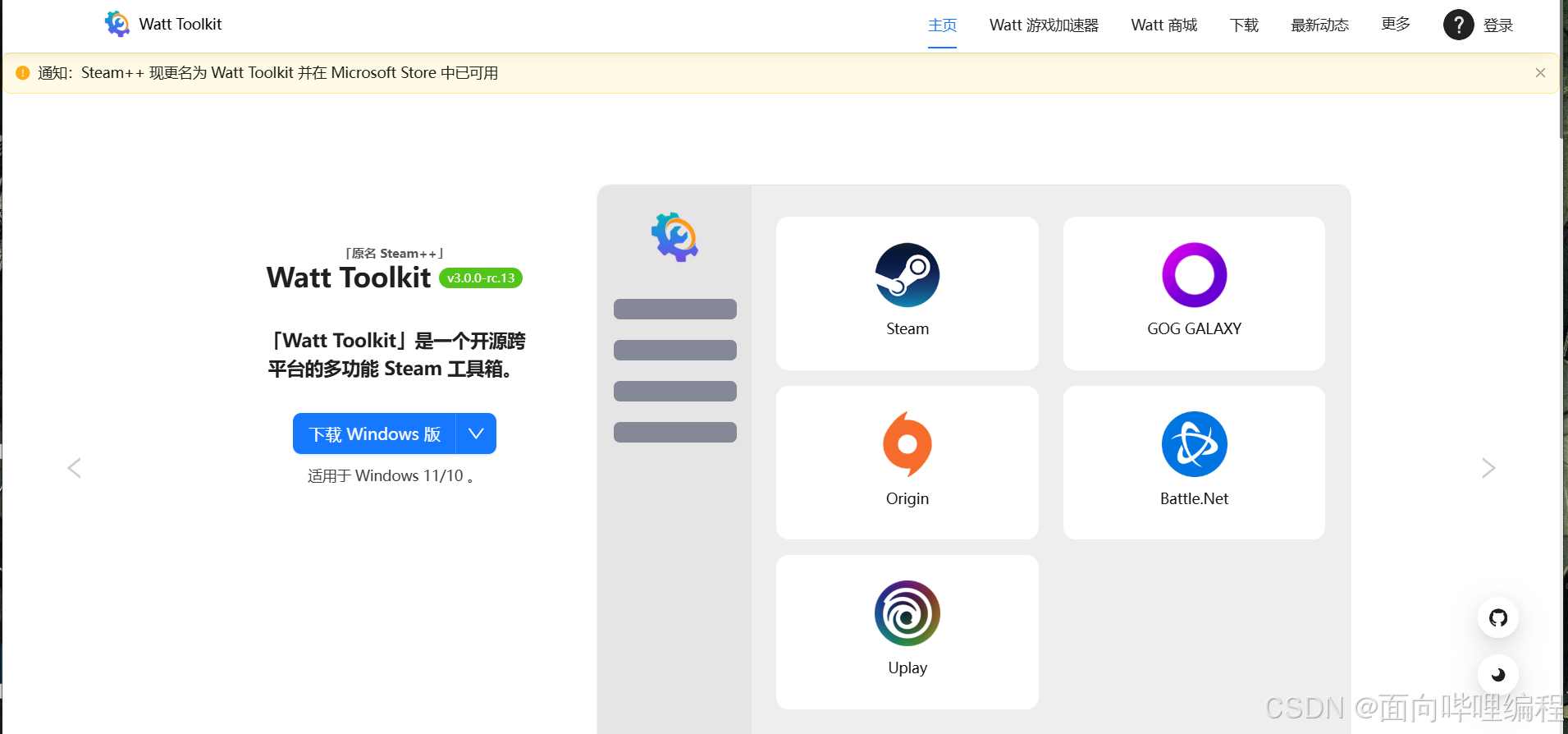
Task: Click the Steam logo icon
Action: coord(907,275)
